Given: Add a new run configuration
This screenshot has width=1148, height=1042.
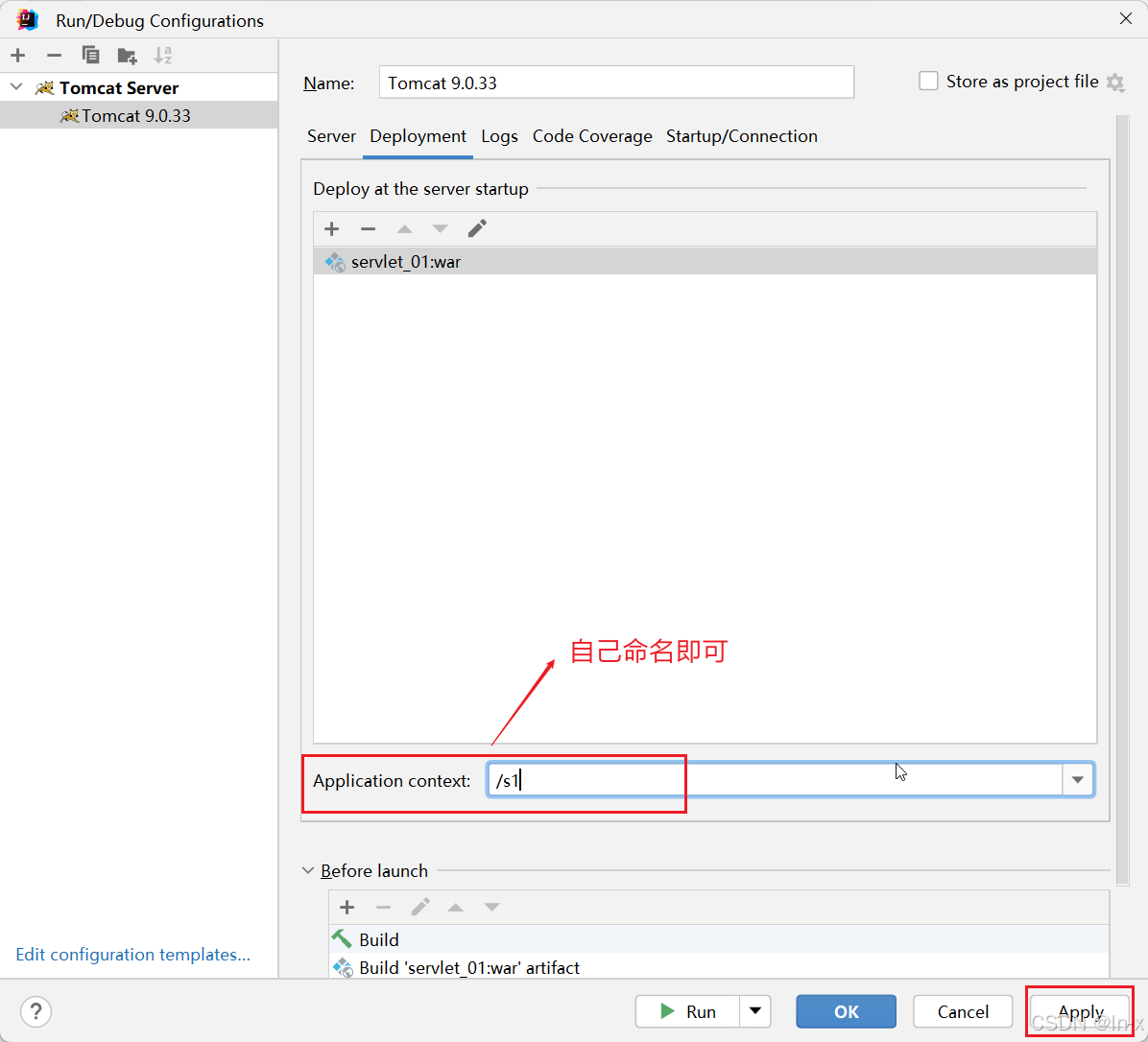Looking at the screenshot, I should click(18, 55).
